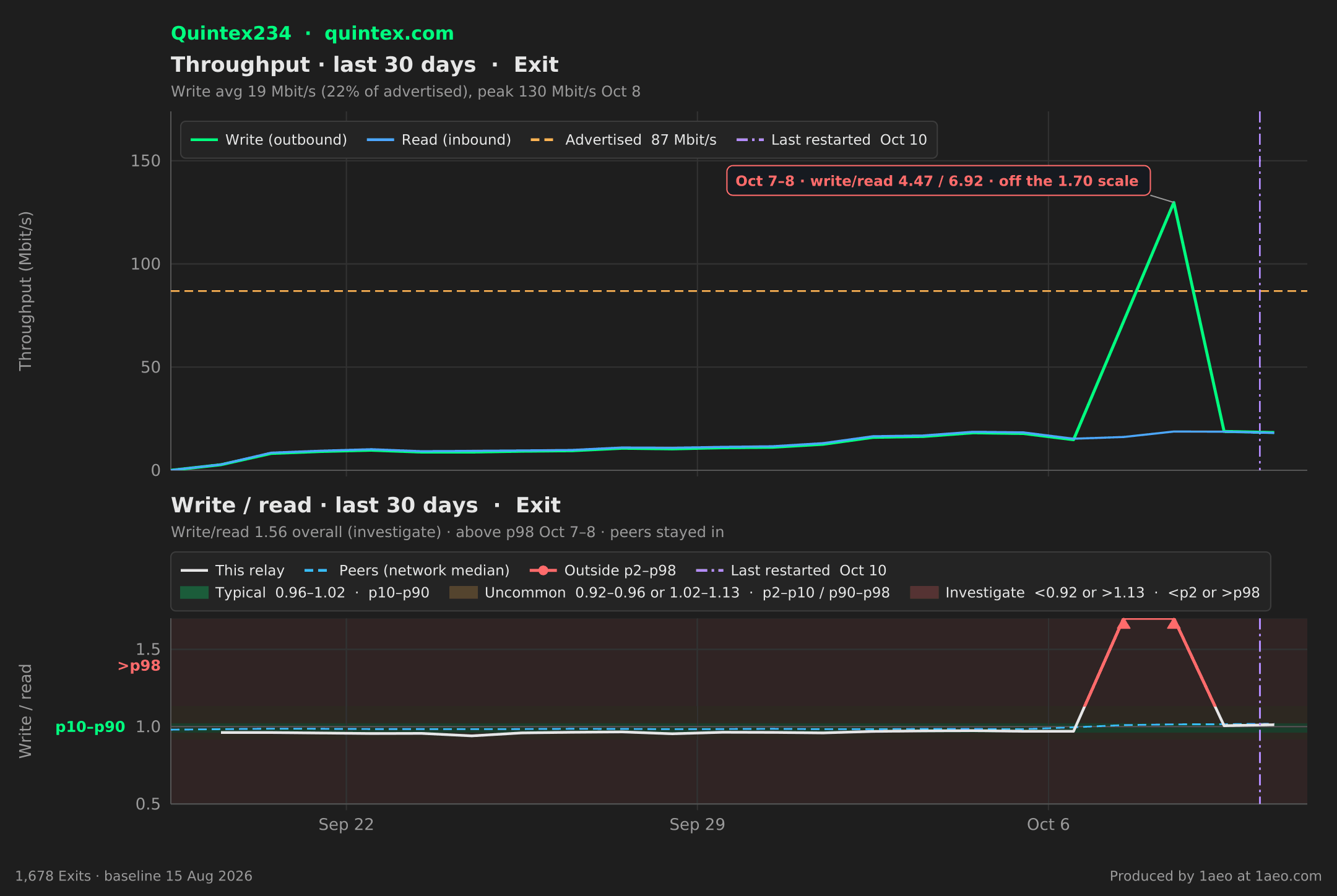
Task: Click Last restarted Oct 10 in ratio legend
Action: (x=791, y=571)
